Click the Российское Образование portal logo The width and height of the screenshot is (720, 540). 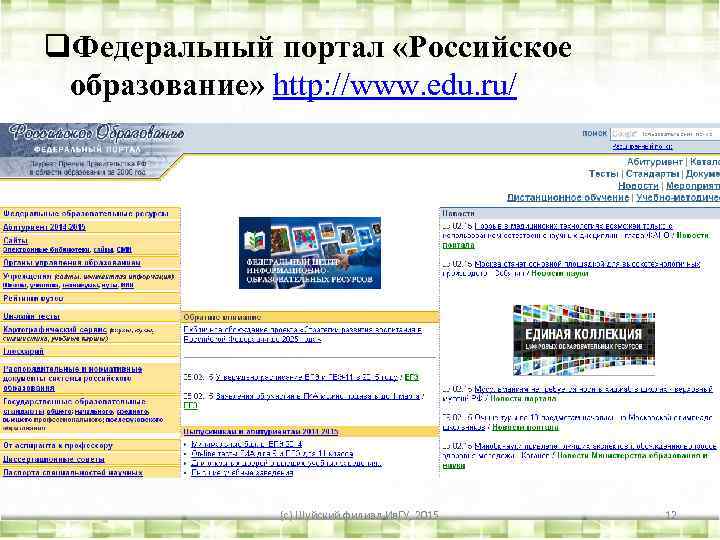click(96, 134)
